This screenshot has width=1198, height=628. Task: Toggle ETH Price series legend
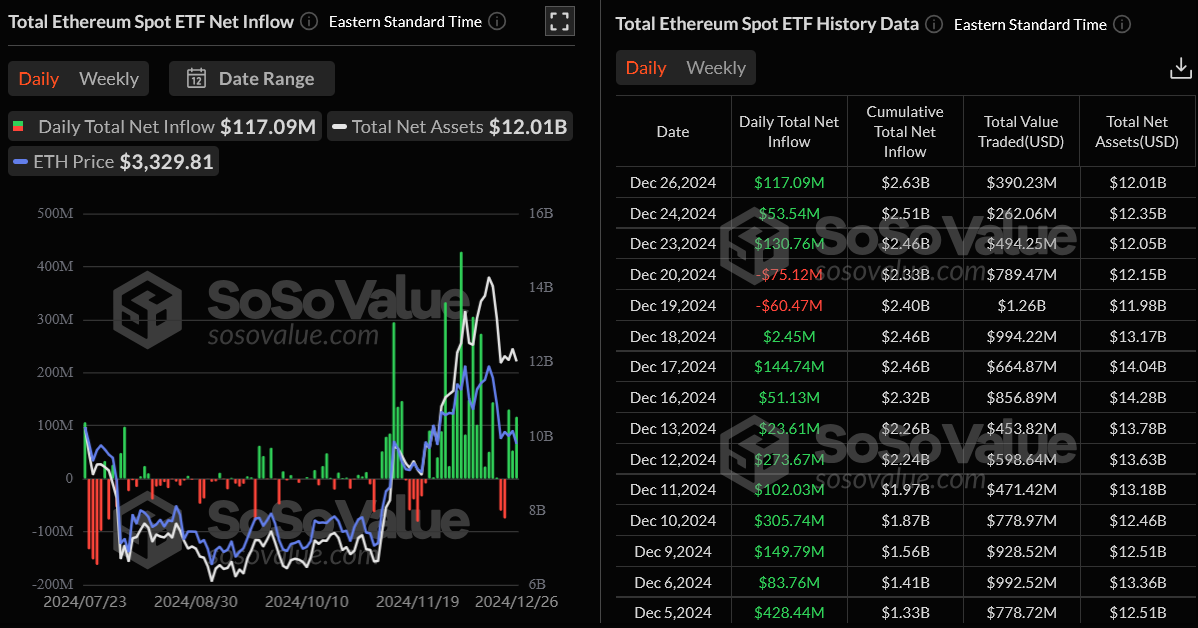113,162
